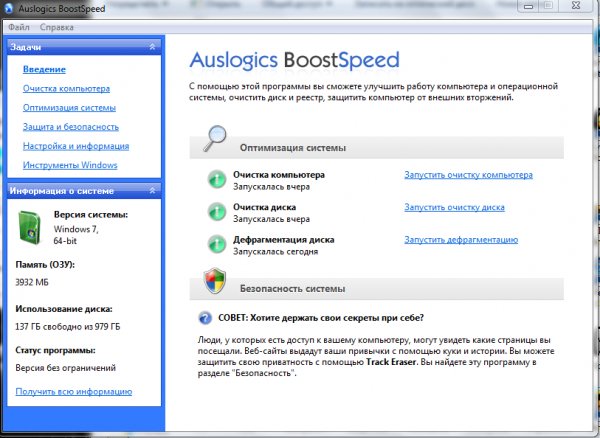Click the Windows security shield icon
Viewport: 600px width, 438px height.
tap(215, 281)
